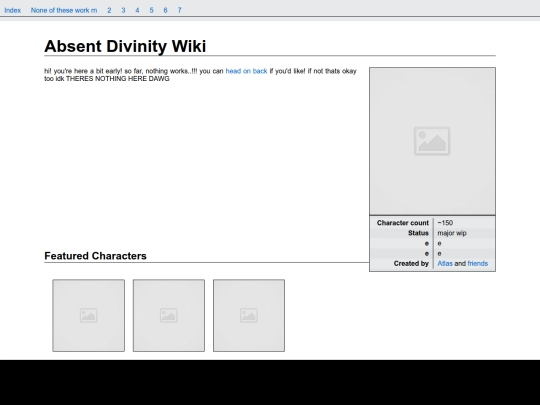This screenshot has width=540, height=405.
Task: Open the first featured character thumbnail
Action: 89,315
